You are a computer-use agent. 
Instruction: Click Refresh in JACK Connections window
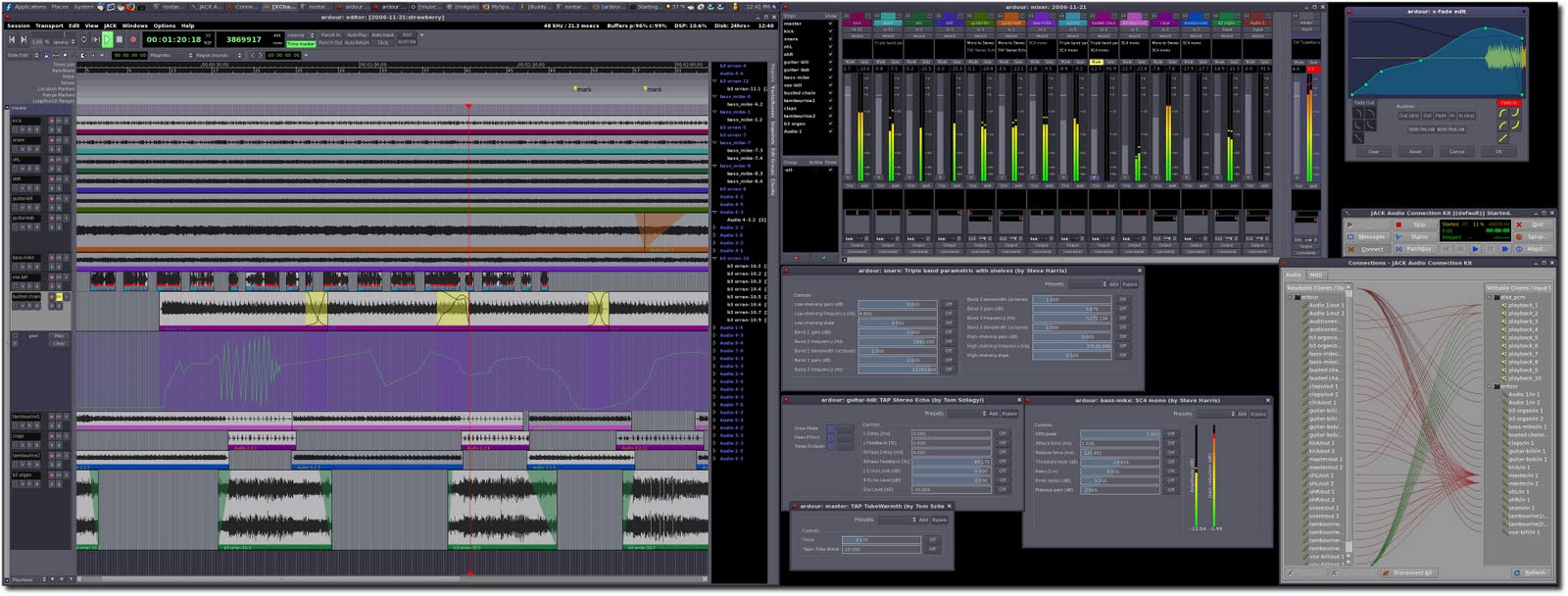[x=1532, y=572]
